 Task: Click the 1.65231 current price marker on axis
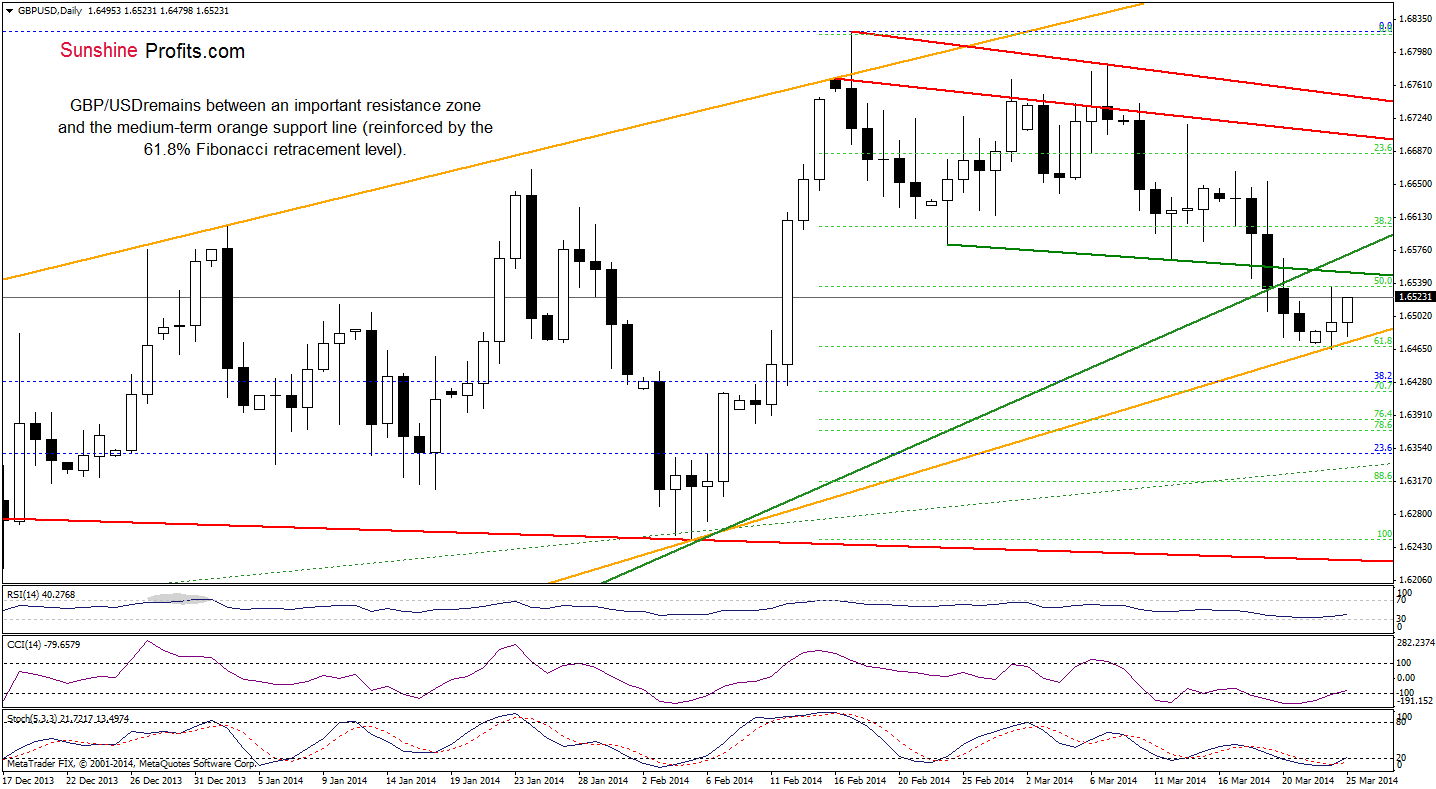1415,297
